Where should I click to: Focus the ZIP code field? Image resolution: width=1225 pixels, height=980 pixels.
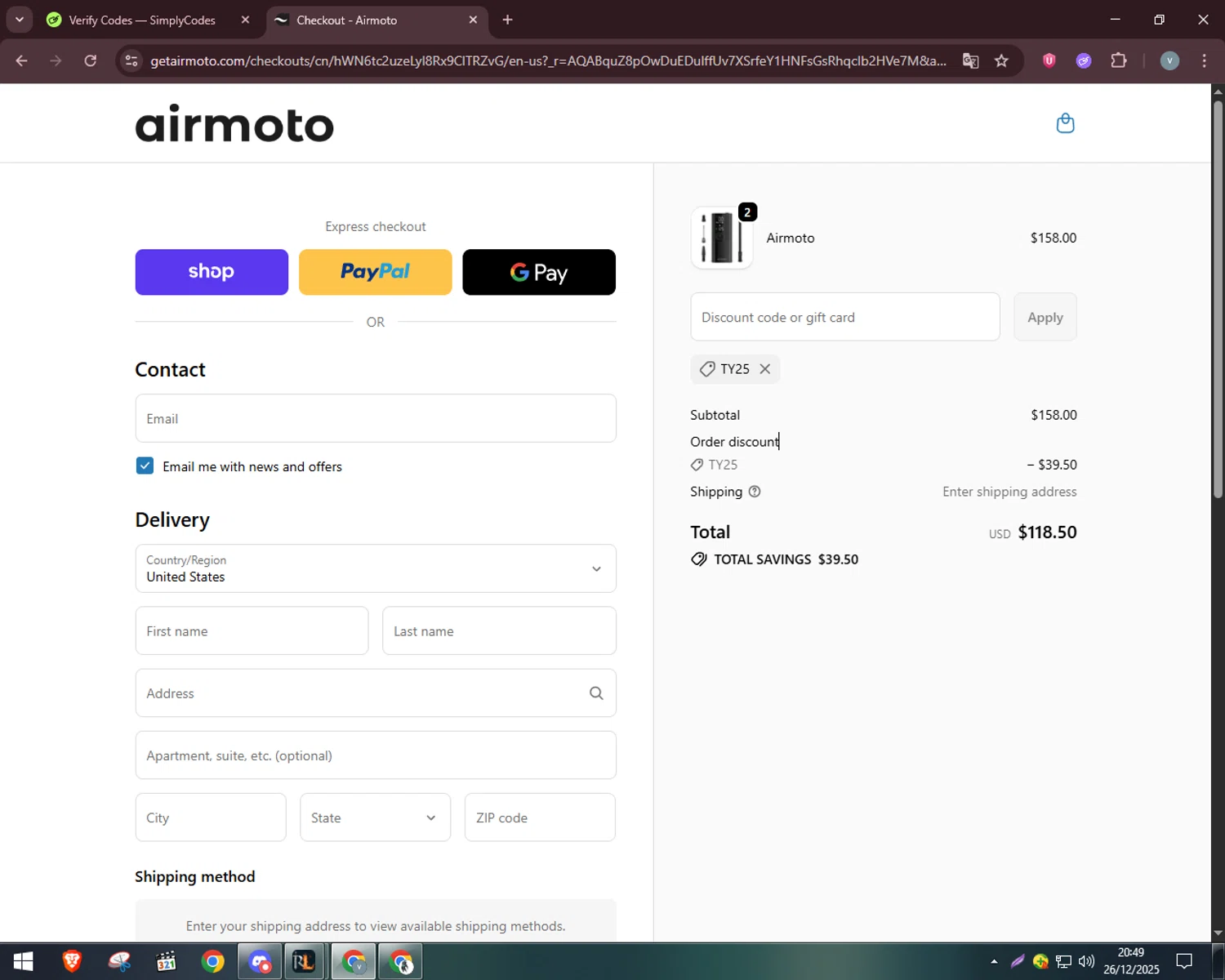pyautogui.click(x=540, y=817)
